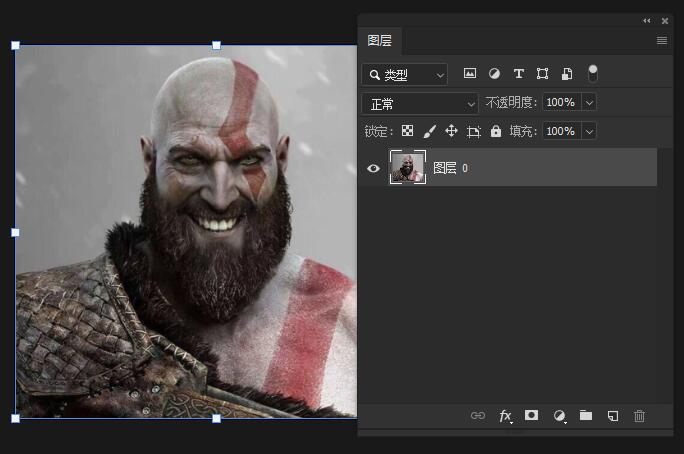Open the 正常 blend mode dropdown
684x454 pixels.
420,104
